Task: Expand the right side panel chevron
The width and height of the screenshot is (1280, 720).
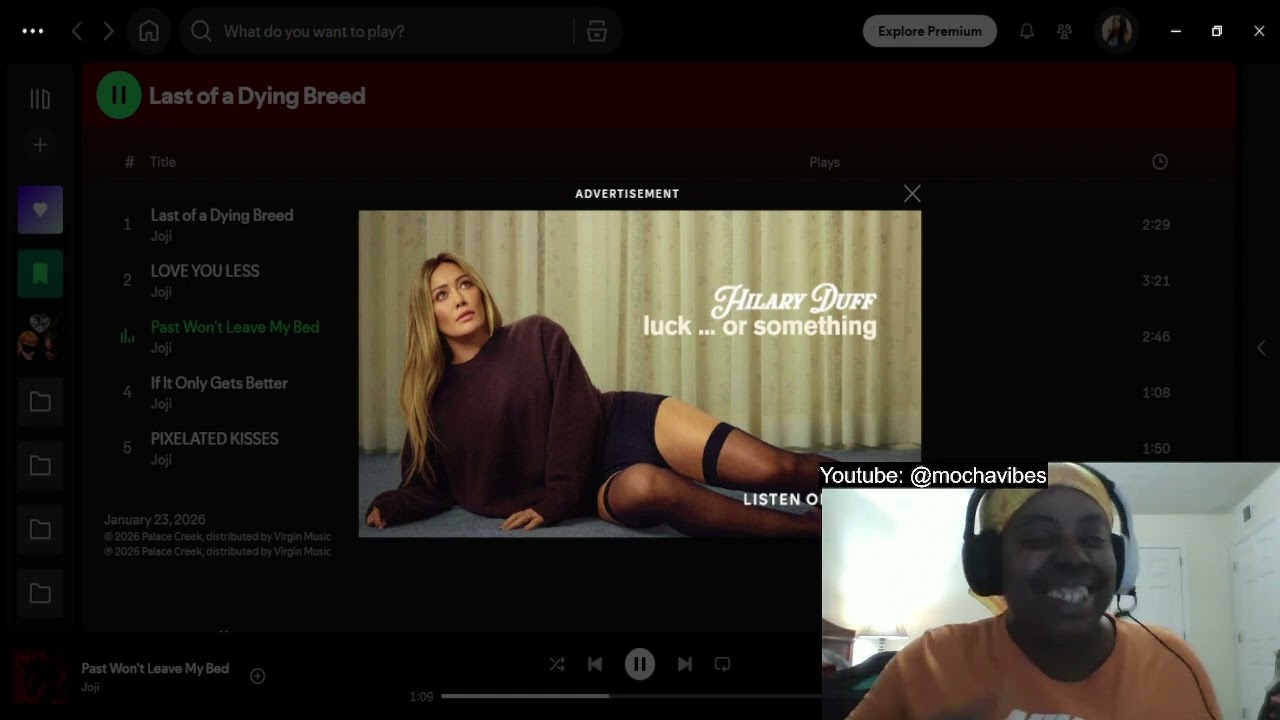Action: click(x=1261, y=348)
